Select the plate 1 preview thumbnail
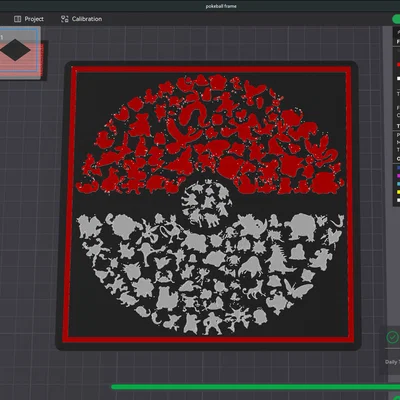The height and width of the screenshot is (400, 400). click(20, 52)
